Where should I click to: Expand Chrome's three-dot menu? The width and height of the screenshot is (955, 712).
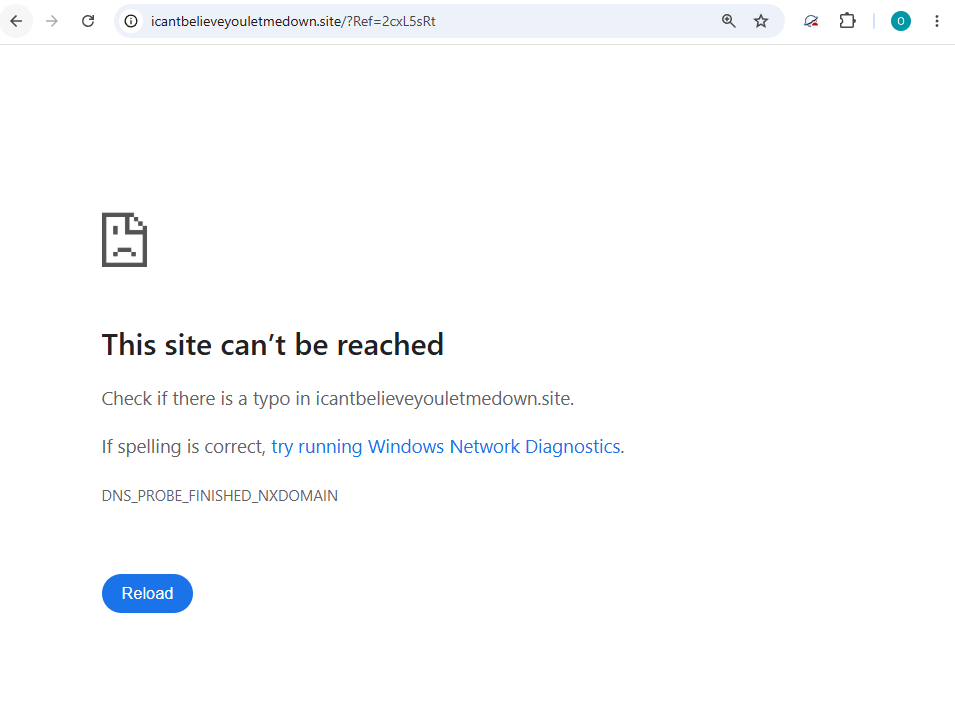click(937, 21)
